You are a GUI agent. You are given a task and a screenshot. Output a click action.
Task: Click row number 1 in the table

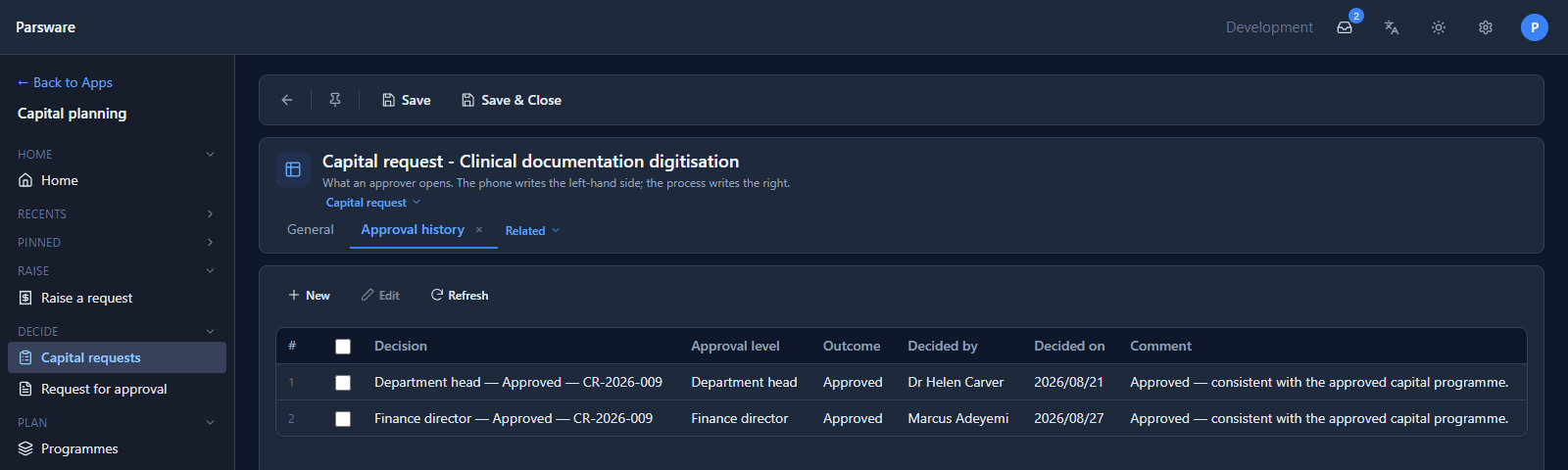click(x=291, y=383)
